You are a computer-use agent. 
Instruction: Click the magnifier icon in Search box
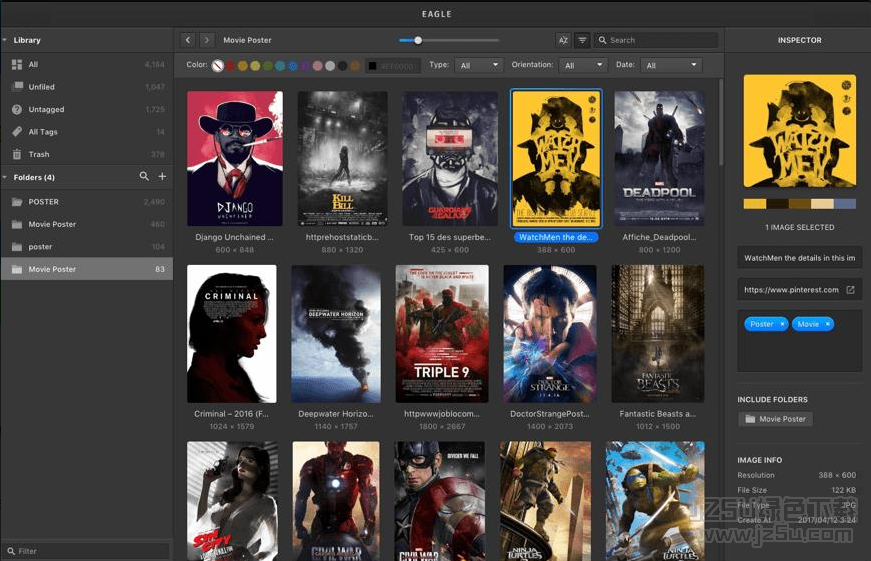602,40
